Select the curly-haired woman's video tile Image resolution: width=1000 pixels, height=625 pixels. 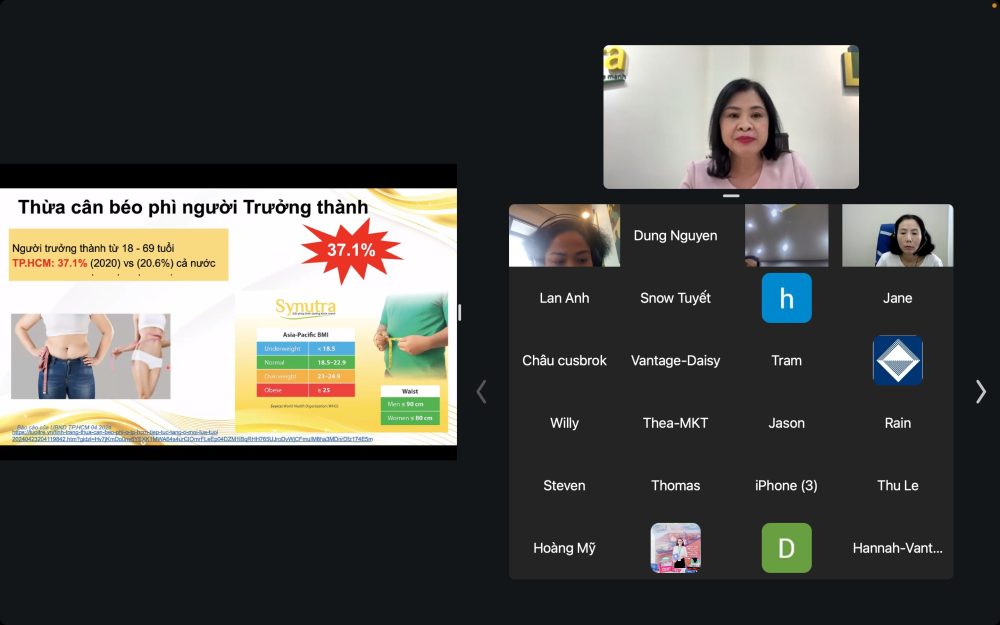click(564, 236)
